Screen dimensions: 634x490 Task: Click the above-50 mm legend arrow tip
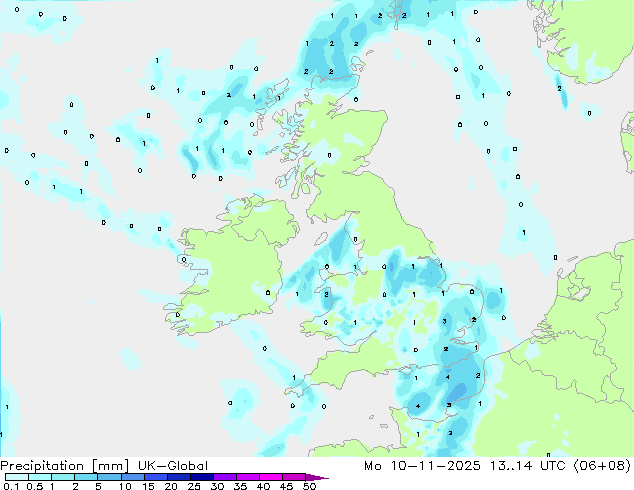[317, 477]
